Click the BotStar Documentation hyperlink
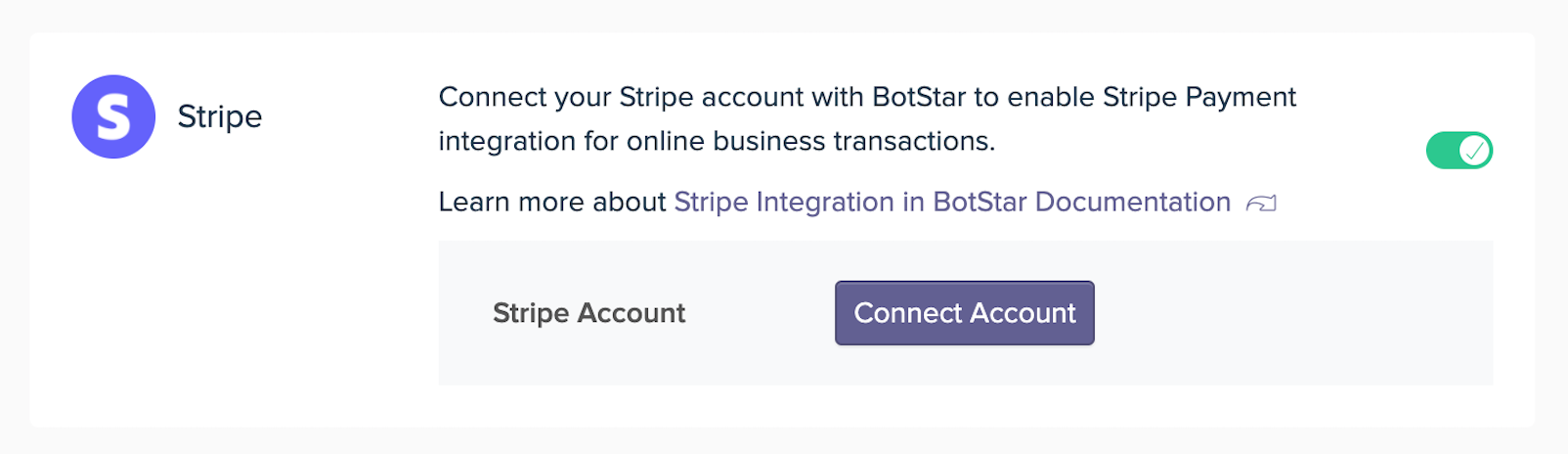The height and width of the screenshot is (454, 1568). click(x=952, y=202)
